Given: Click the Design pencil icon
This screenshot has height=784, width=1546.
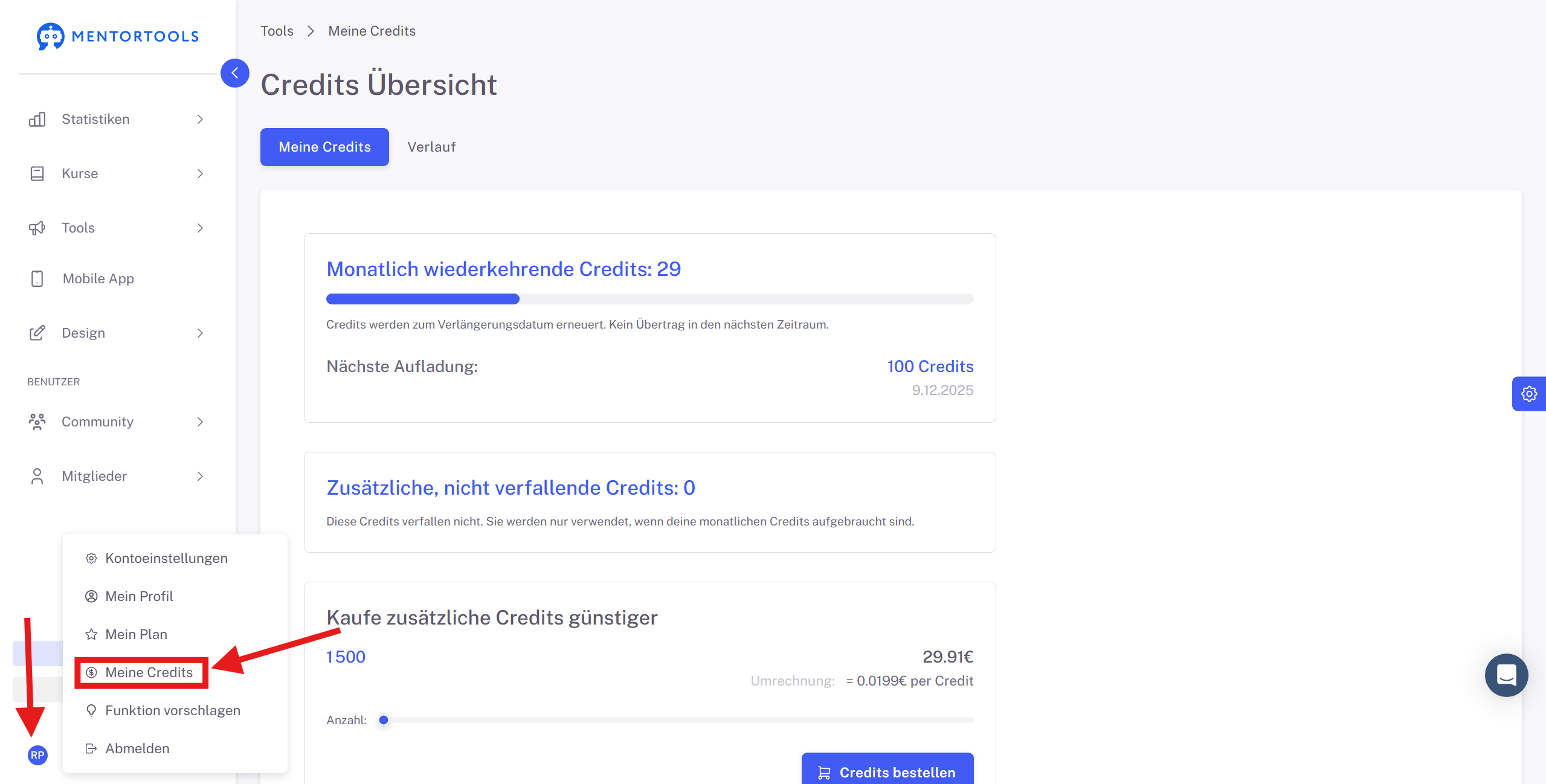Looking at the screenshot, I should [x=37, y=333].
